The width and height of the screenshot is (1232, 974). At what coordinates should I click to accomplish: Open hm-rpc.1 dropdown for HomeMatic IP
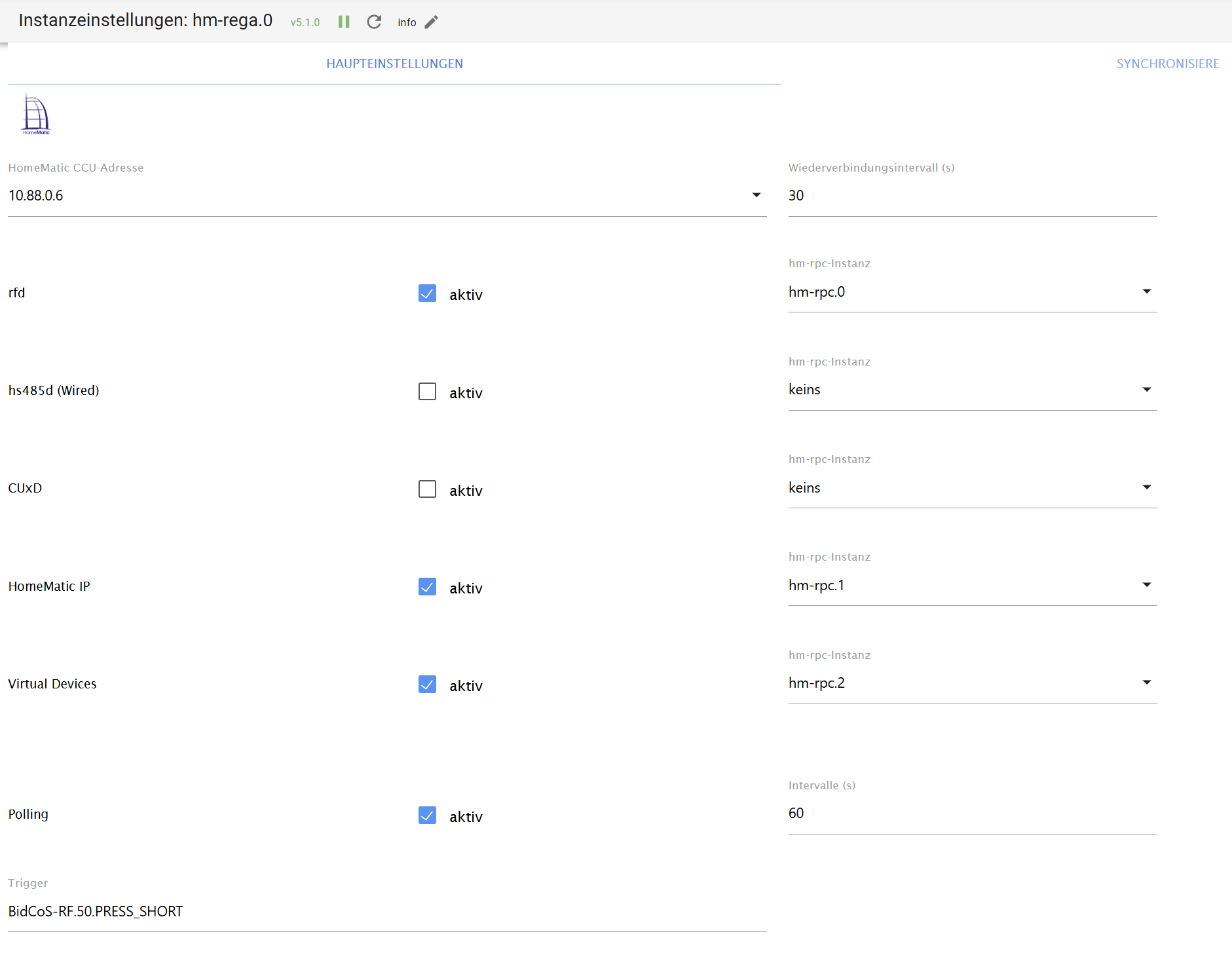tap(973, 585)
